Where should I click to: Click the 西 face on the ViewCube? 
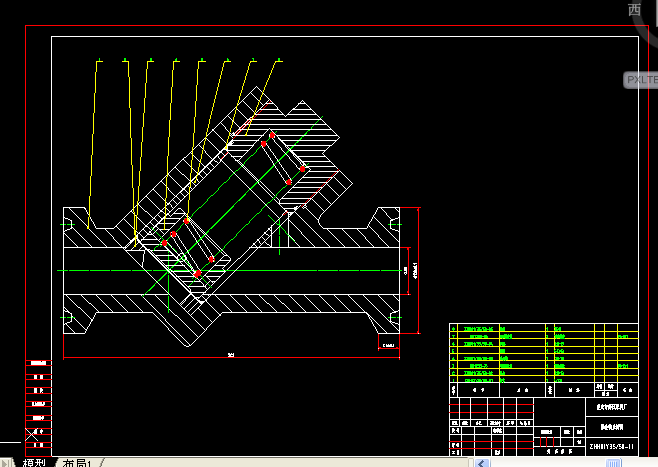tap(634, 10)
